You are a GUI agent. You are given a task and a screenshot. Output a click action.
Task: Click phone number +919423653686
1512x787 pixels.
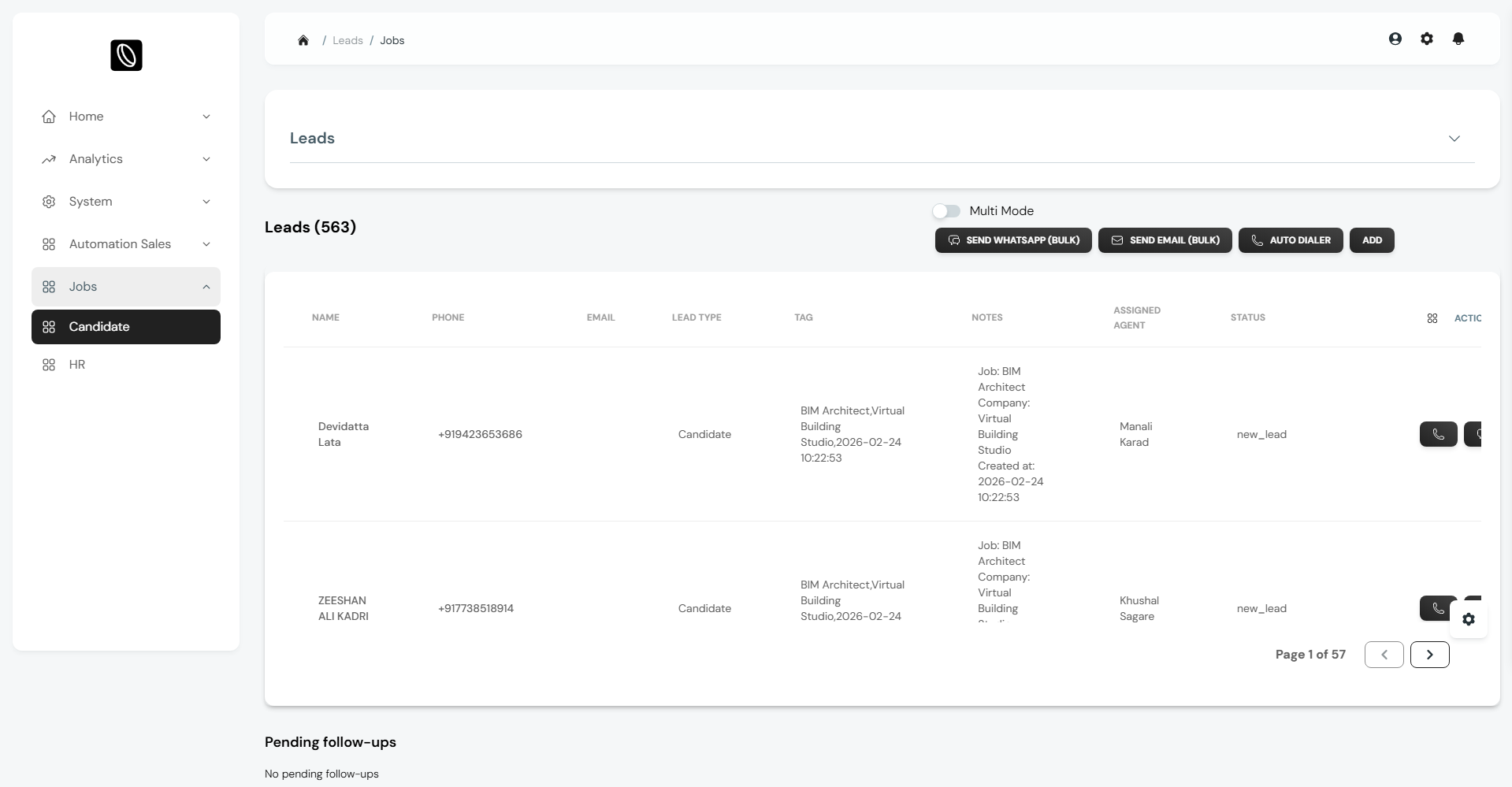480,434
